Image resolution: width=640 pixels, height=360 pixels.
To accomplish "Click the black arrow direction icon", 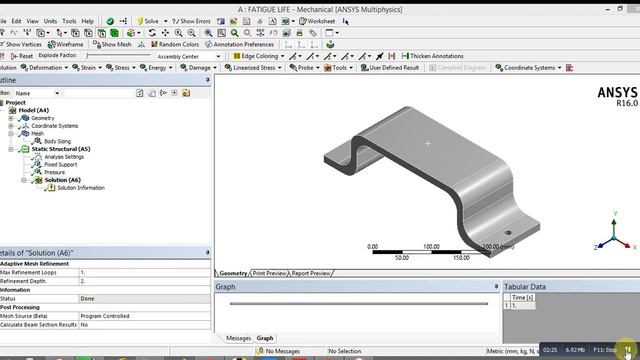I will click(x=380, y=56).
